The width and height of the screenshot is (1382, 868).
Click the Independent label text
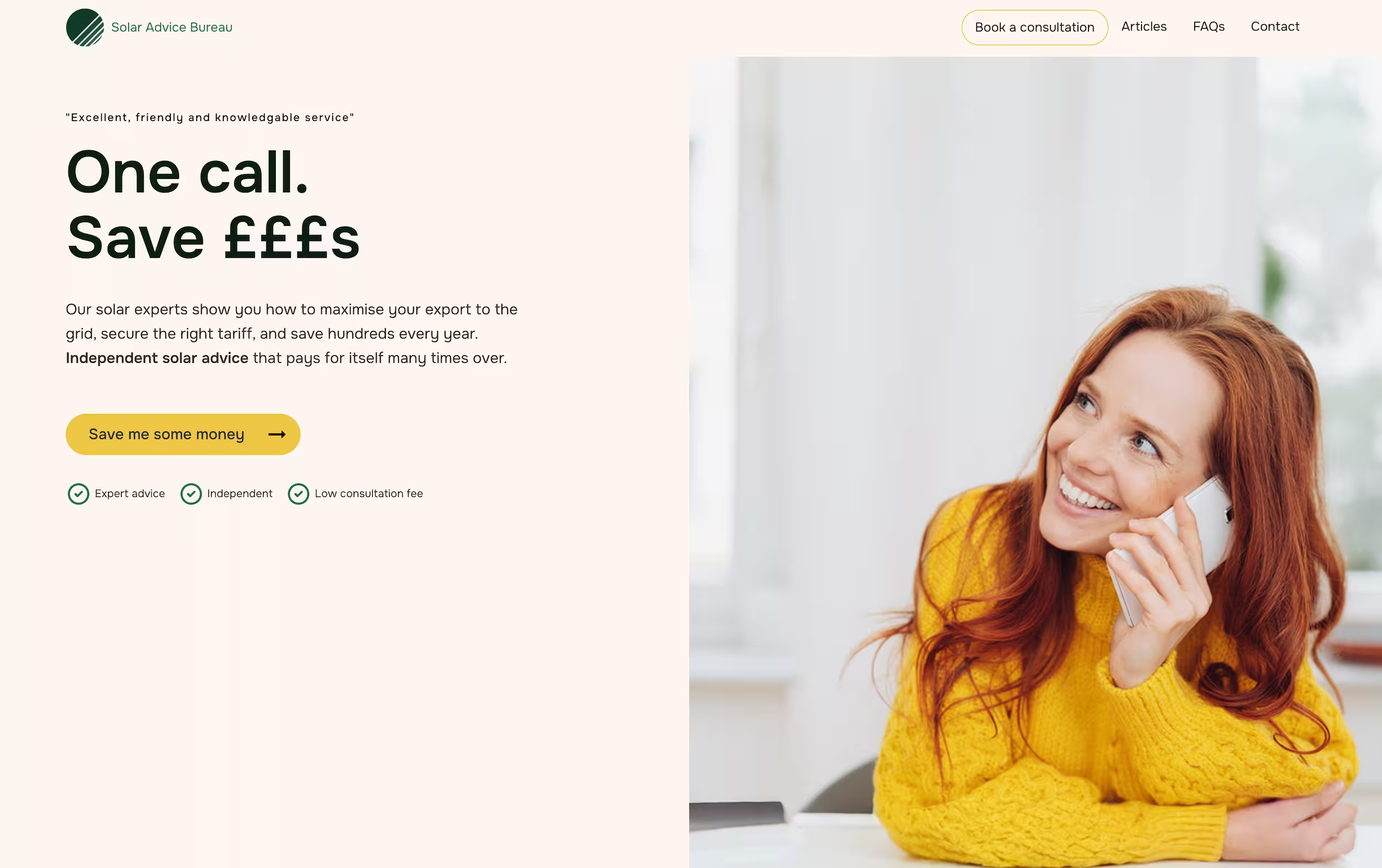pyautogui.click(x=239, y=494)
